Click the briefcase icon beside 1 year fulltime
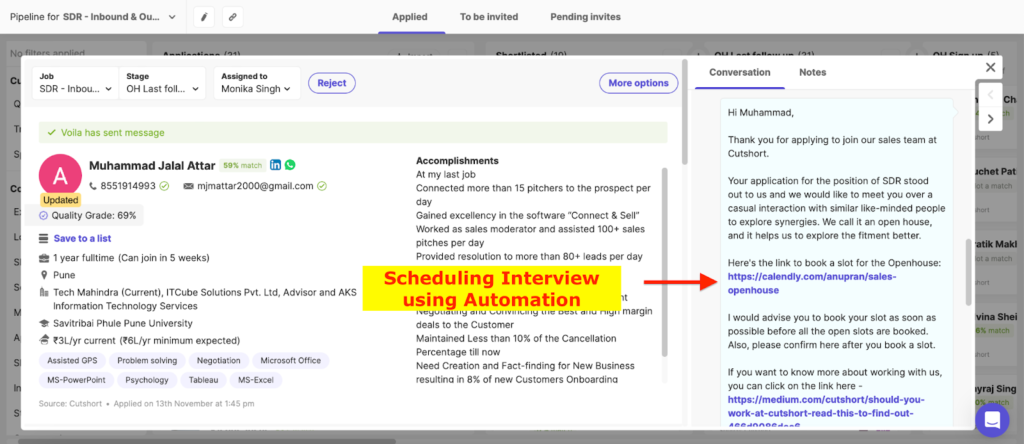The image size is (1024, 444). (44, 258)
